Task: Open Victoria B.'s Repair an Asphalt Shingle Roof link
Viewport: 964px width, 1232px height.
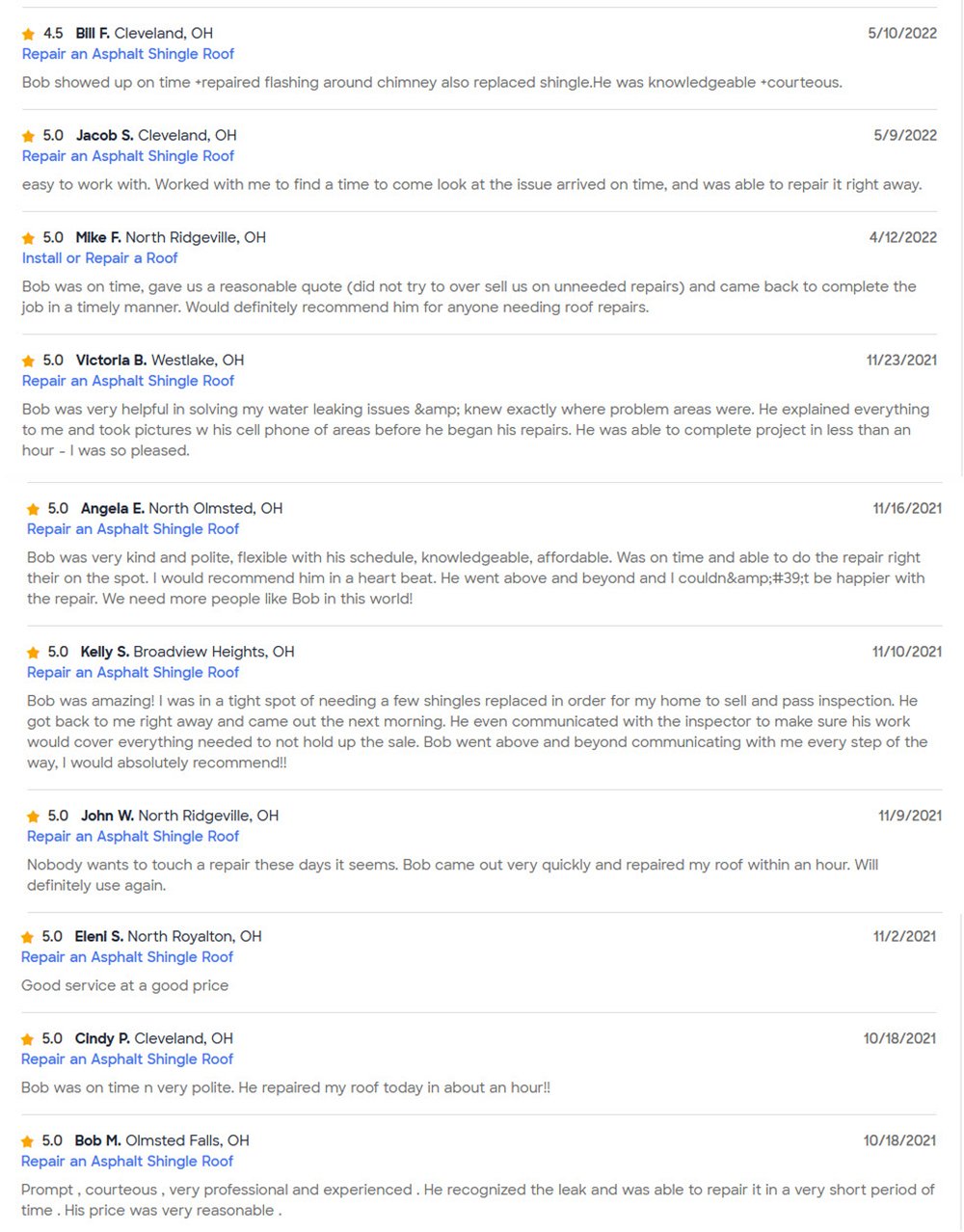Action: pos(128,381)
